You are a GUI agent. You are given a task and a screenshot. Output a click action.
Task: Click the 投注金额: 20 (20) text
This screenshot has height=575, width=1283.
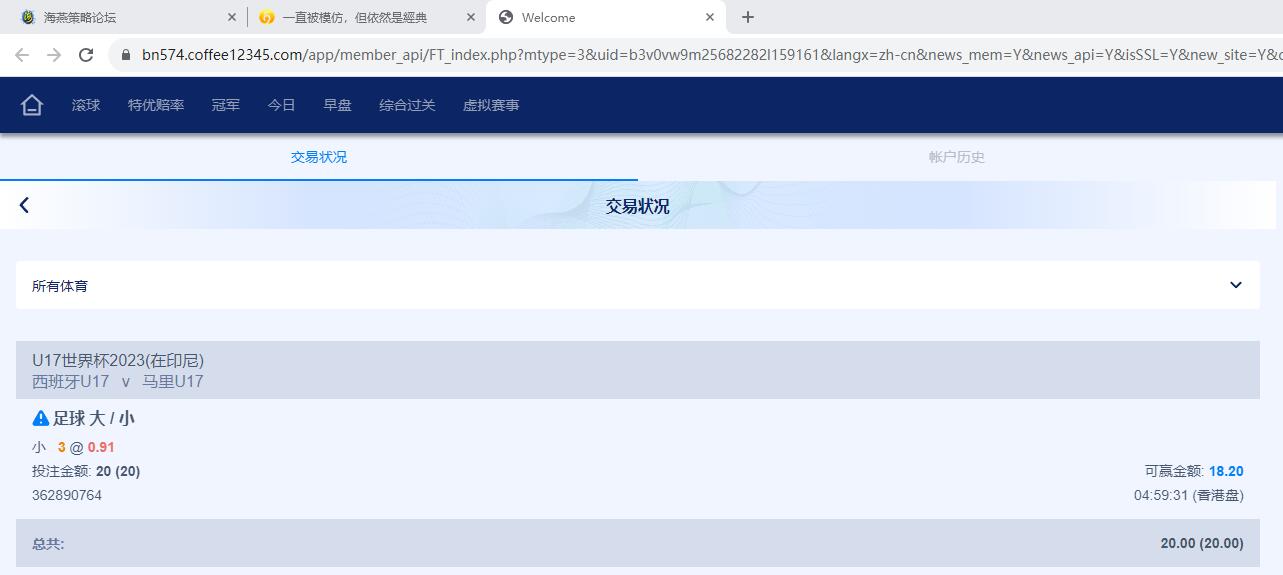pos(86,471)
